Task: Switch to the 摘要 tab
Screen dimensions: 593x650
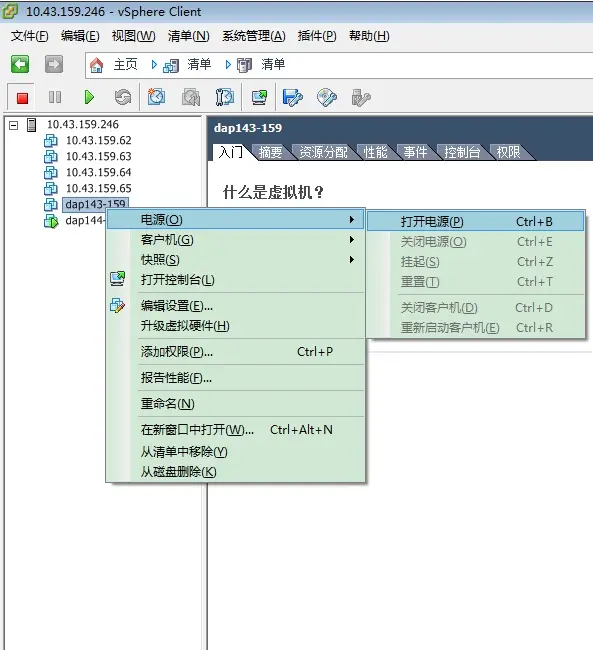Action: tap(270, 152)
